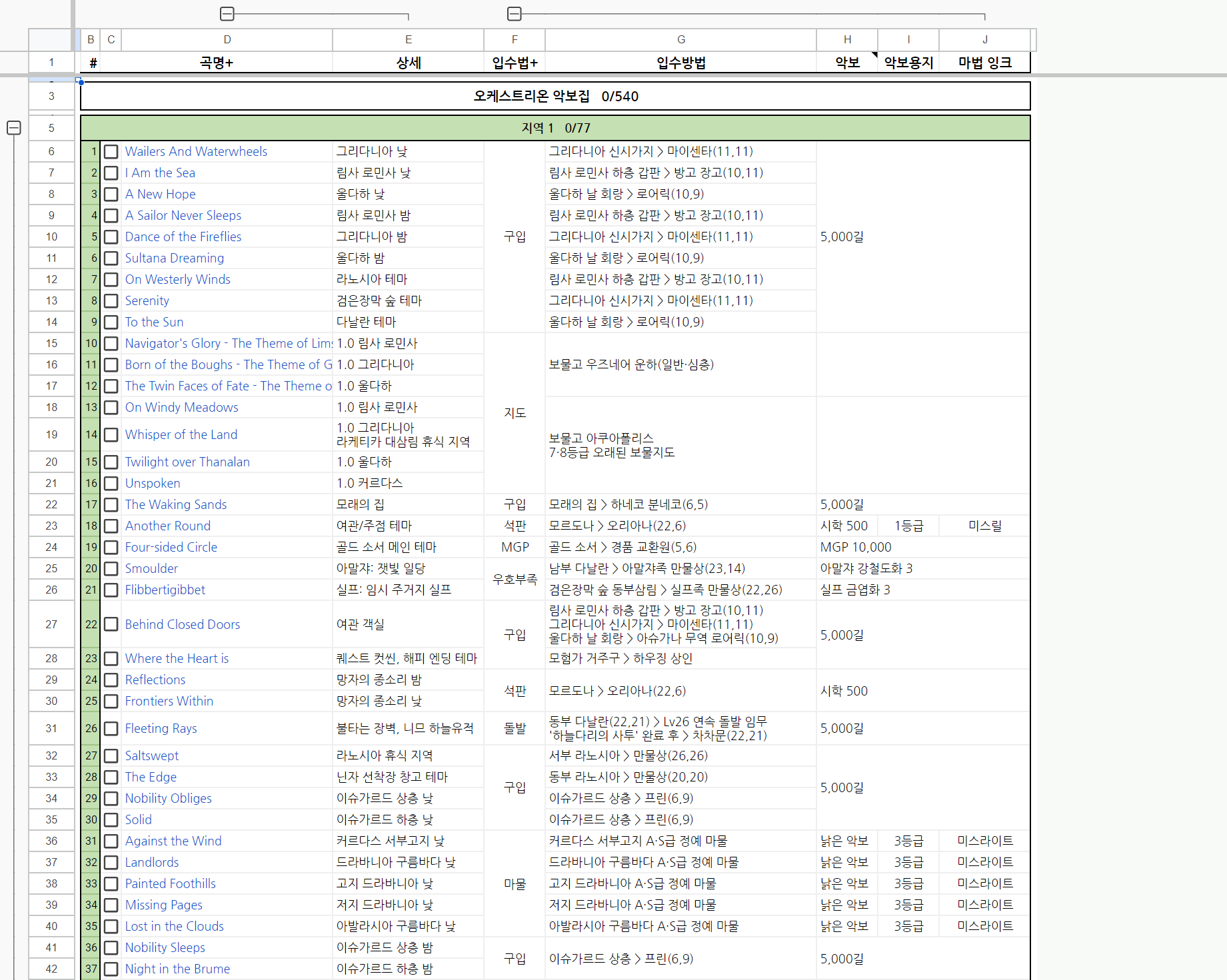
Task: Tick the Behind Closed Doors checkbox
Action: pos(111,624)
